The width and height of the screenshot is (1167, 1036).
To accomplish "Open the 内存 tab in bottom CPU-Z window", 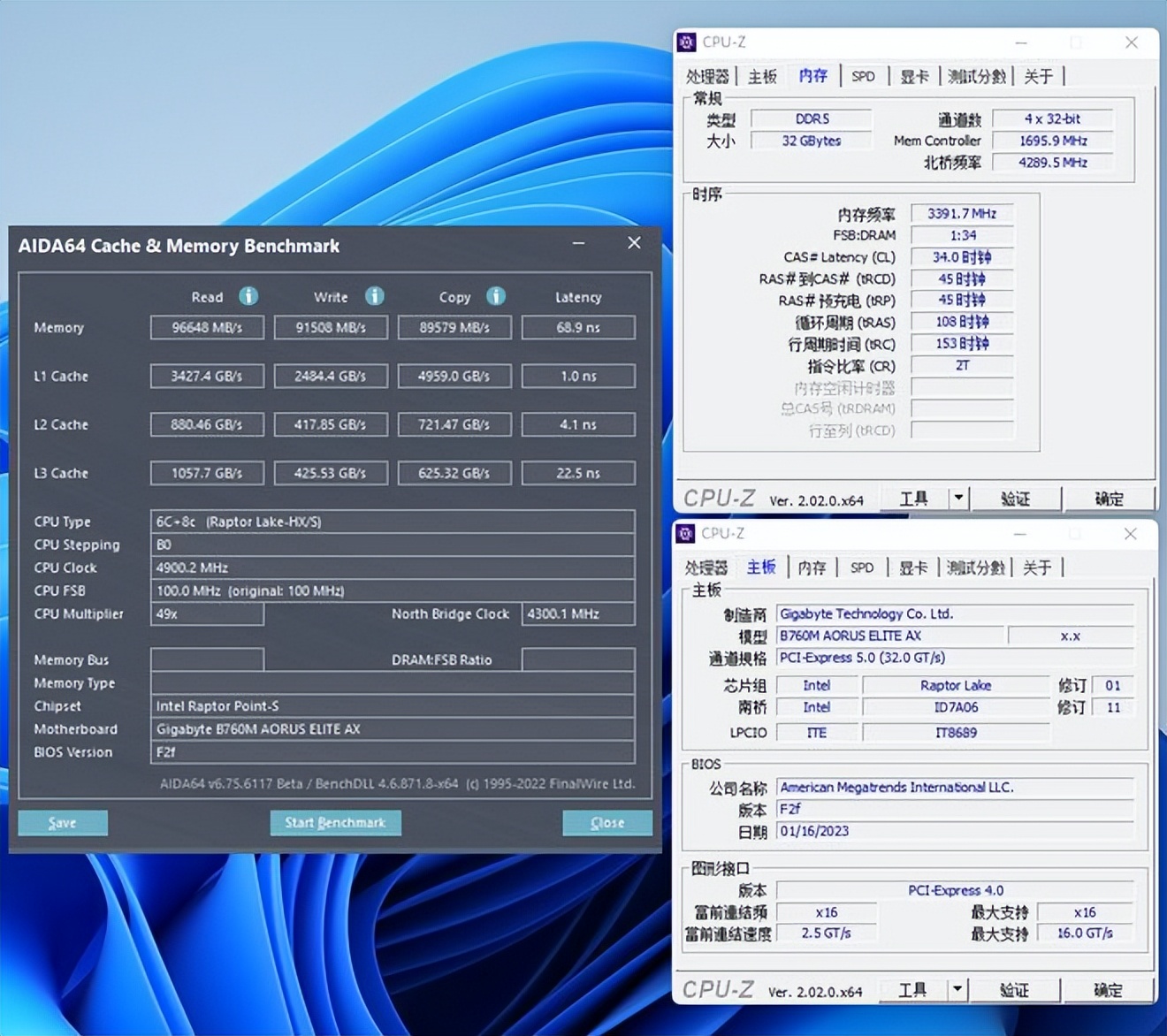I will (812, 567).
